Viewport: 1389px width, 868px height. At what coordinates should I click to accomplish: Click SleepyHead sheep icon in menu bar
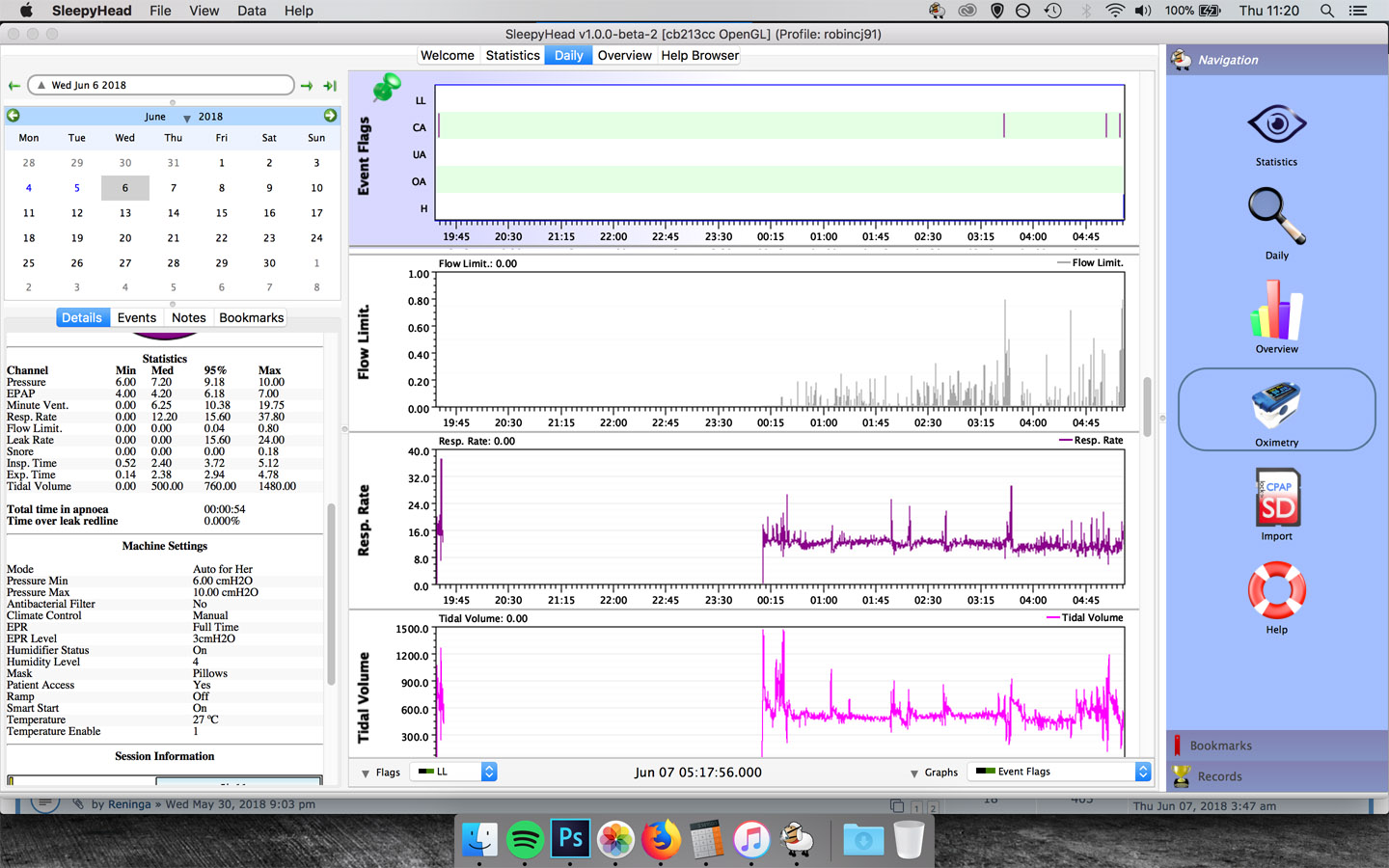coord(937,11)
